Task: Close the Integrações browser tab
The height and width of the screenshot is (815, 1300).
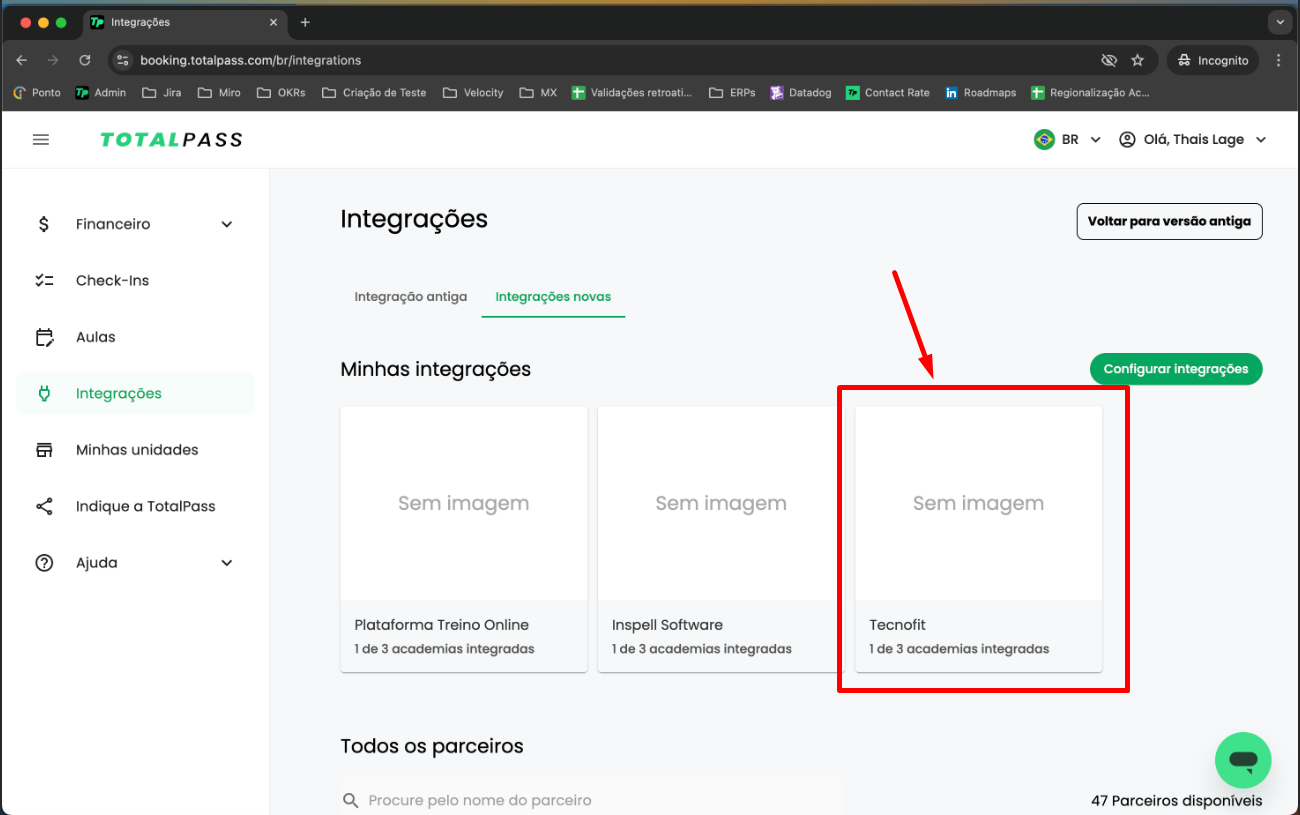Action: [x=273, y=22]
